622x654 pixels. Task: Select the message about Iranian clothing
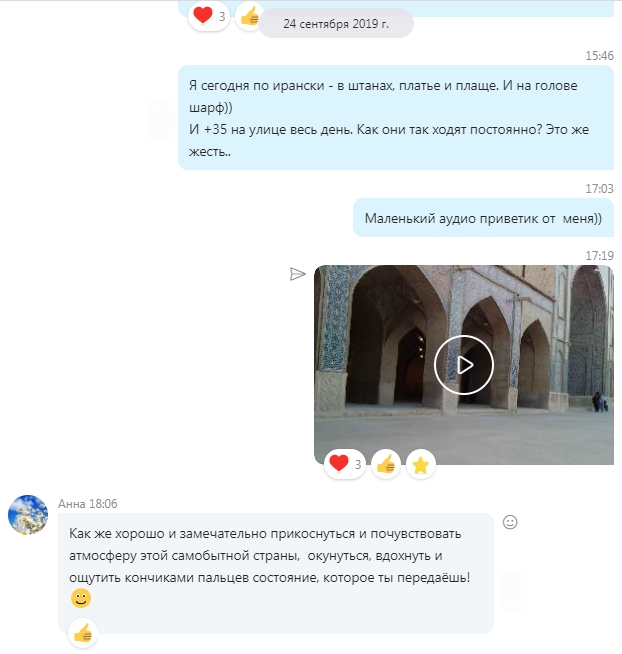(x=395, y=118)
